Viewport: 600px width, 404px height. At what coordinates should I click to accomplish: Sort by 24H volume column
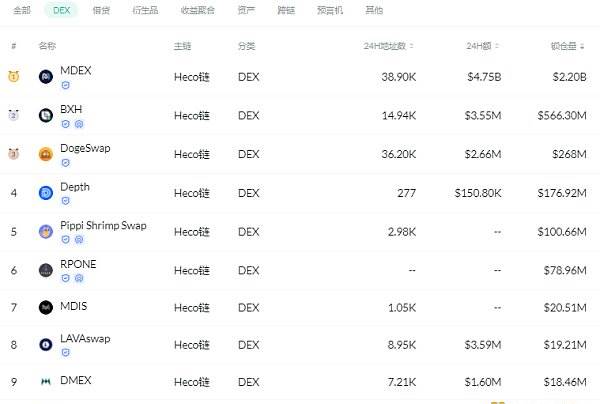click(482, 46)
